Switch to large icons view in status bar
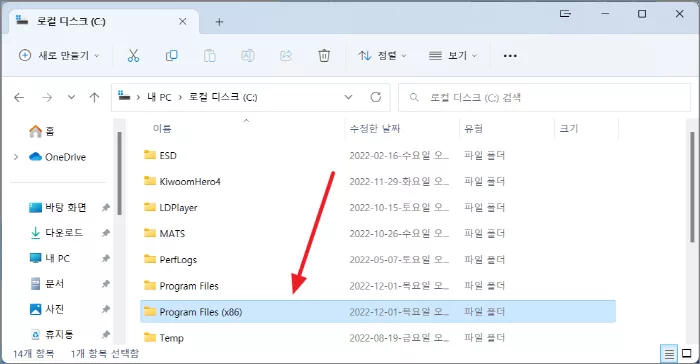Image resolution: width=700 pixels, height=364 pixels. click(687, 354)
